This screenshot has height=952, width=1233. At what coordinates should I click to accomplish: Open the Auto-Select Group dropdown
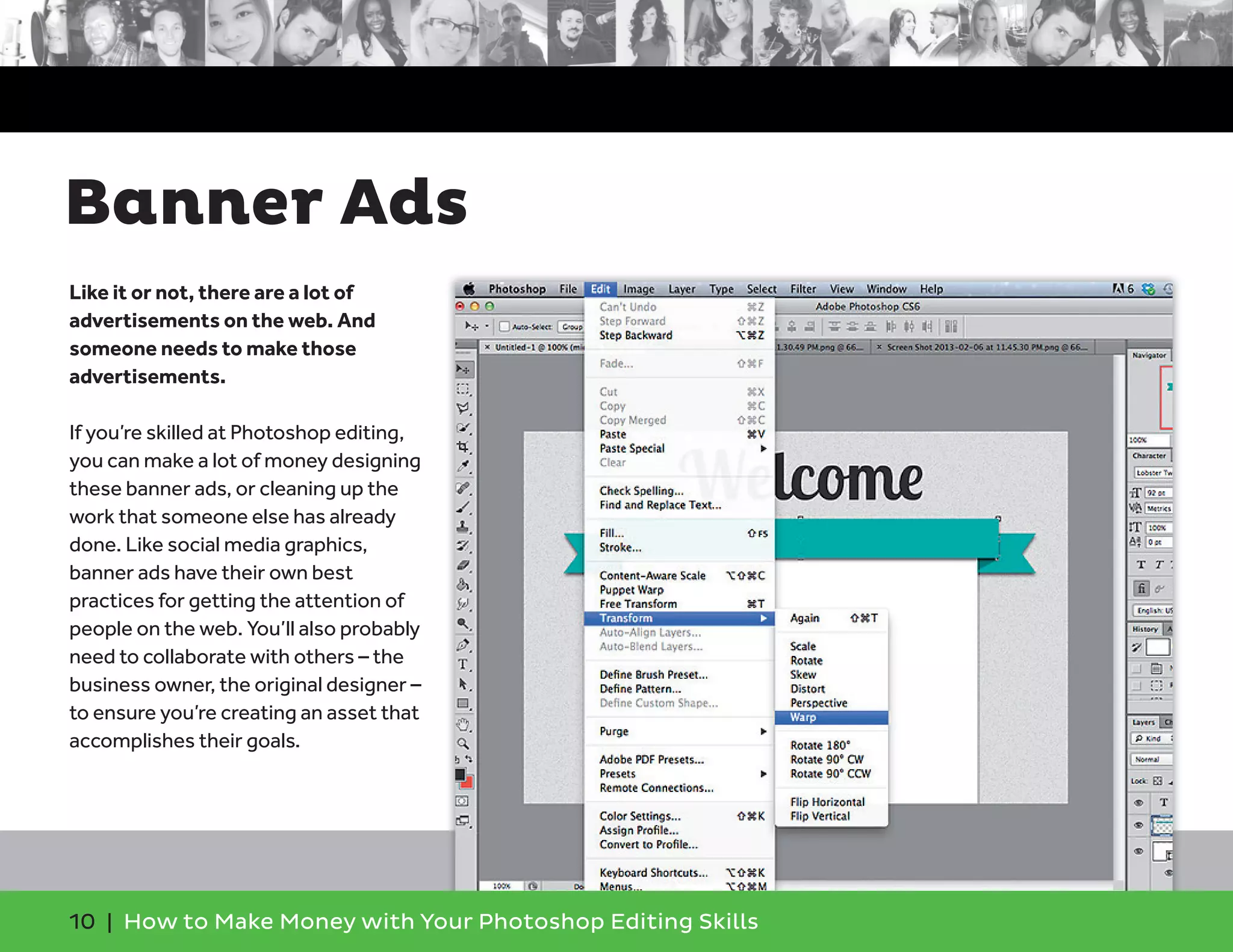coord(571,327)
